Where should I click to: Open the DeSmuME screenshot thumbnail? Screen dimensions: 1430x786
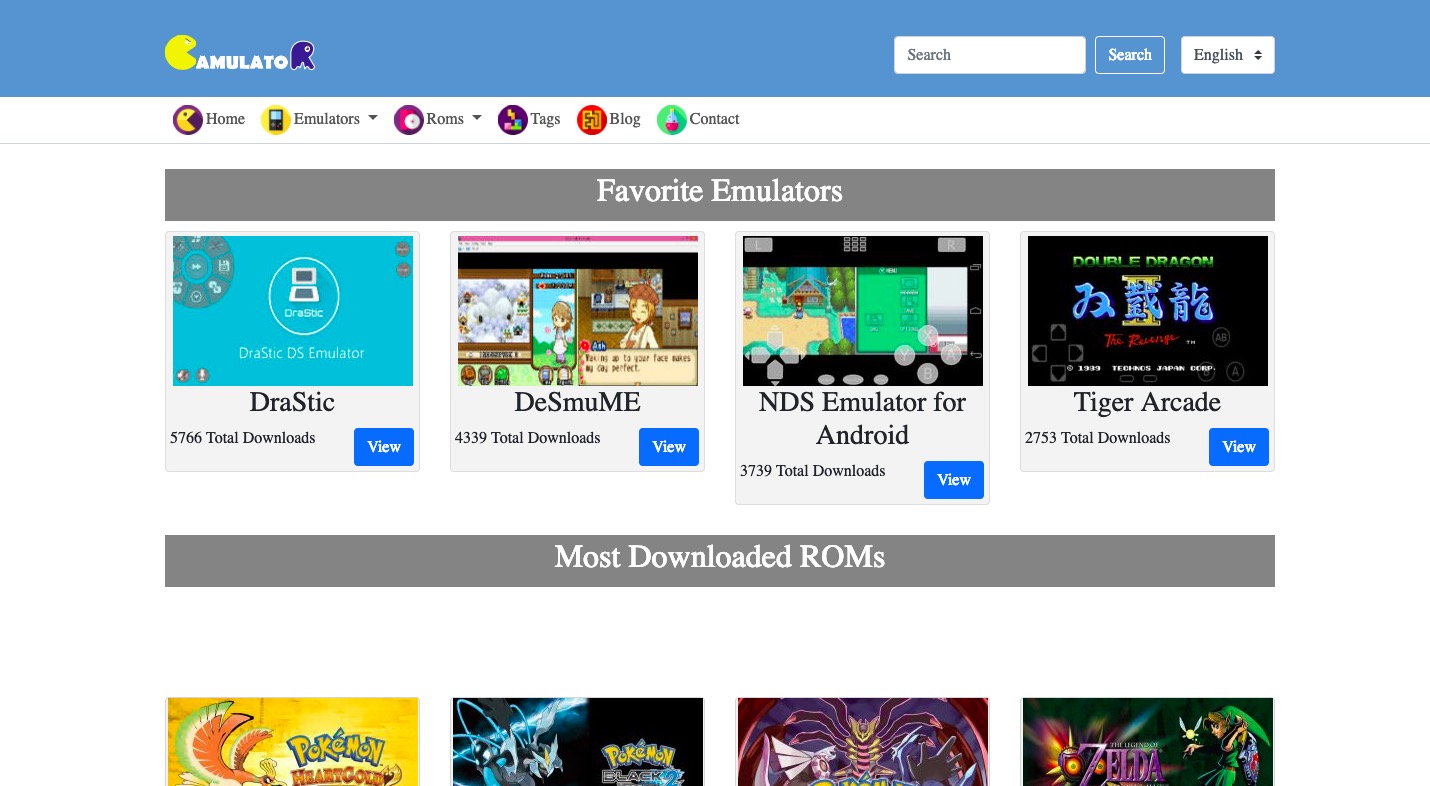578,311
